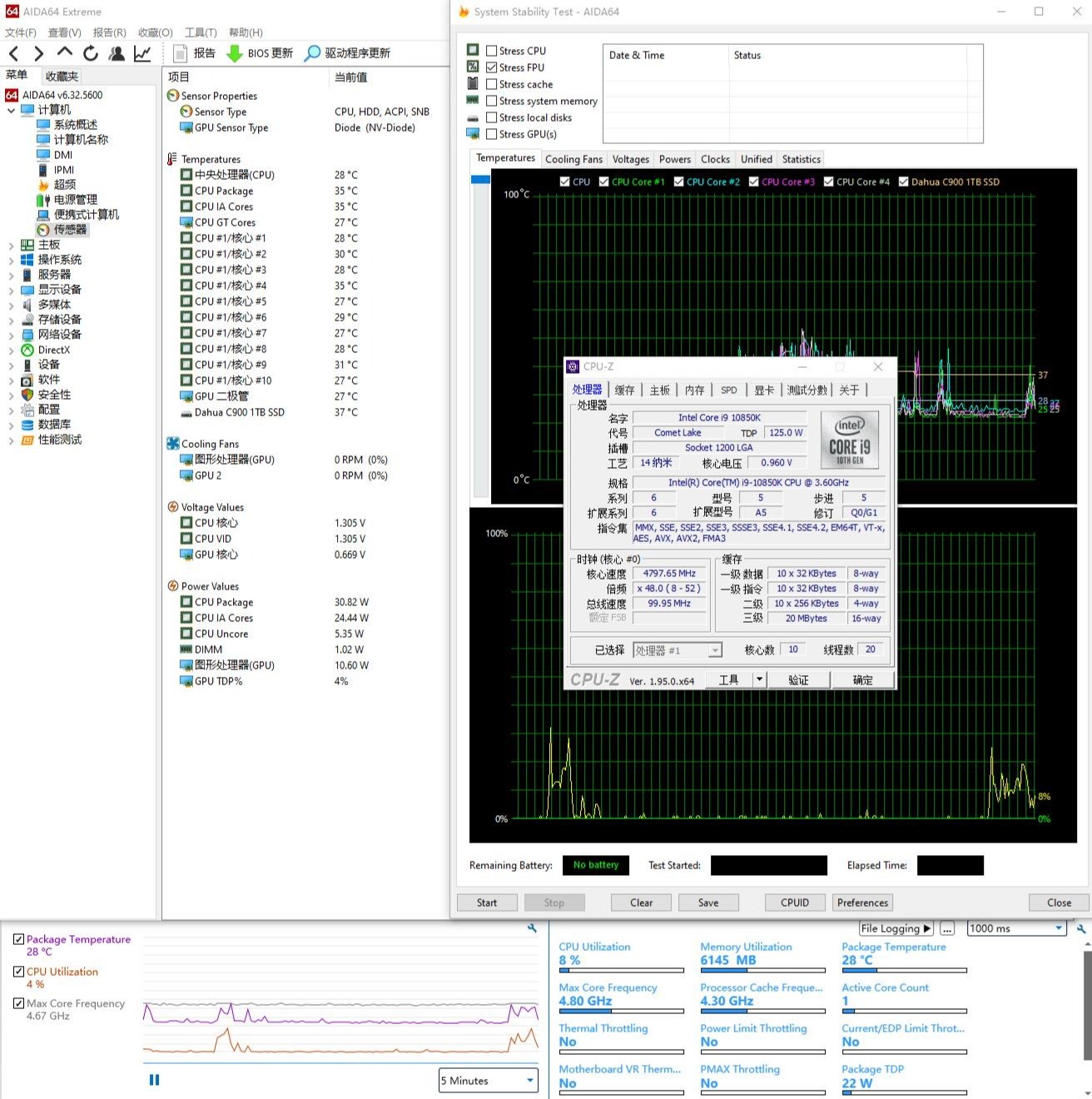Click 验证 validate button in CPU-Z
The image size is (1092, 1099).
coord(799,680)
